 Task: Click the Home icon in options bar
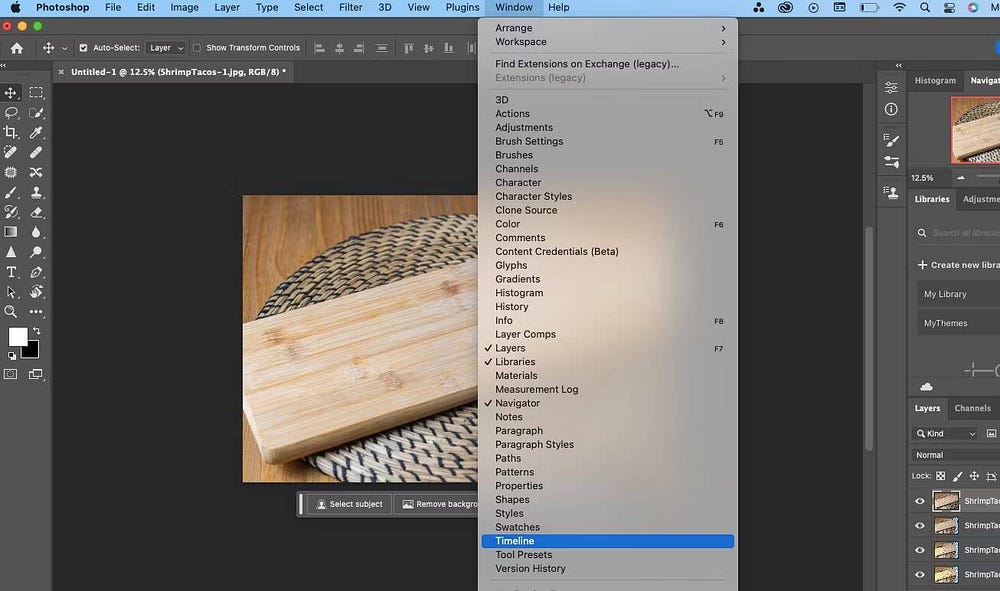pyautogui.click(x=17, y=48)
